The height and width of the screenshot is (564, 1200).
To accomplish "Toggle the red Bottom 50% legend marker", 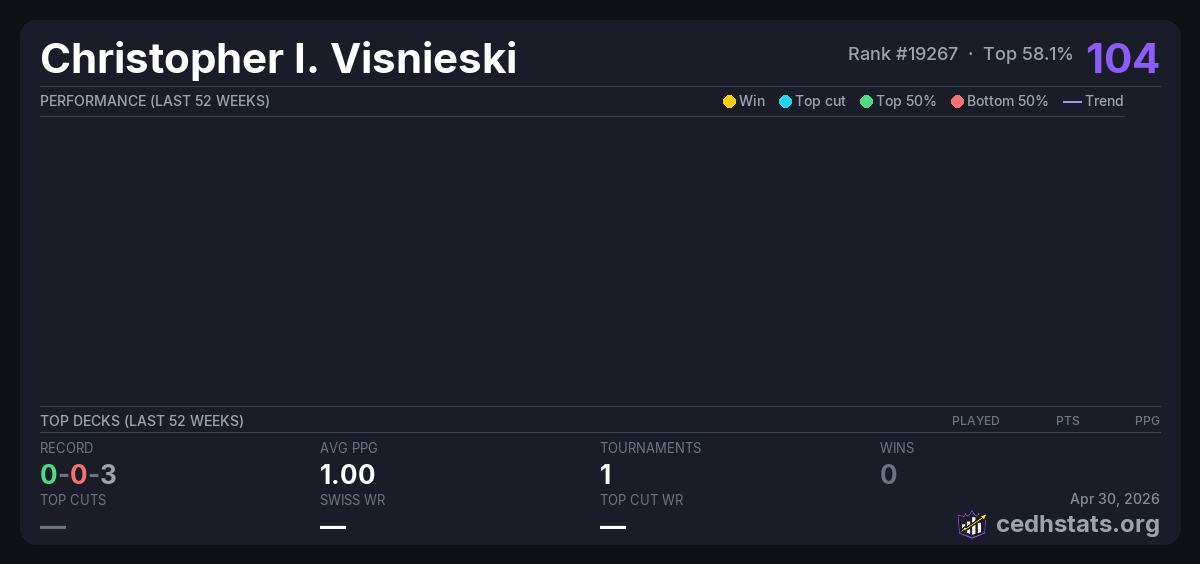I will (x=957, y=101).
